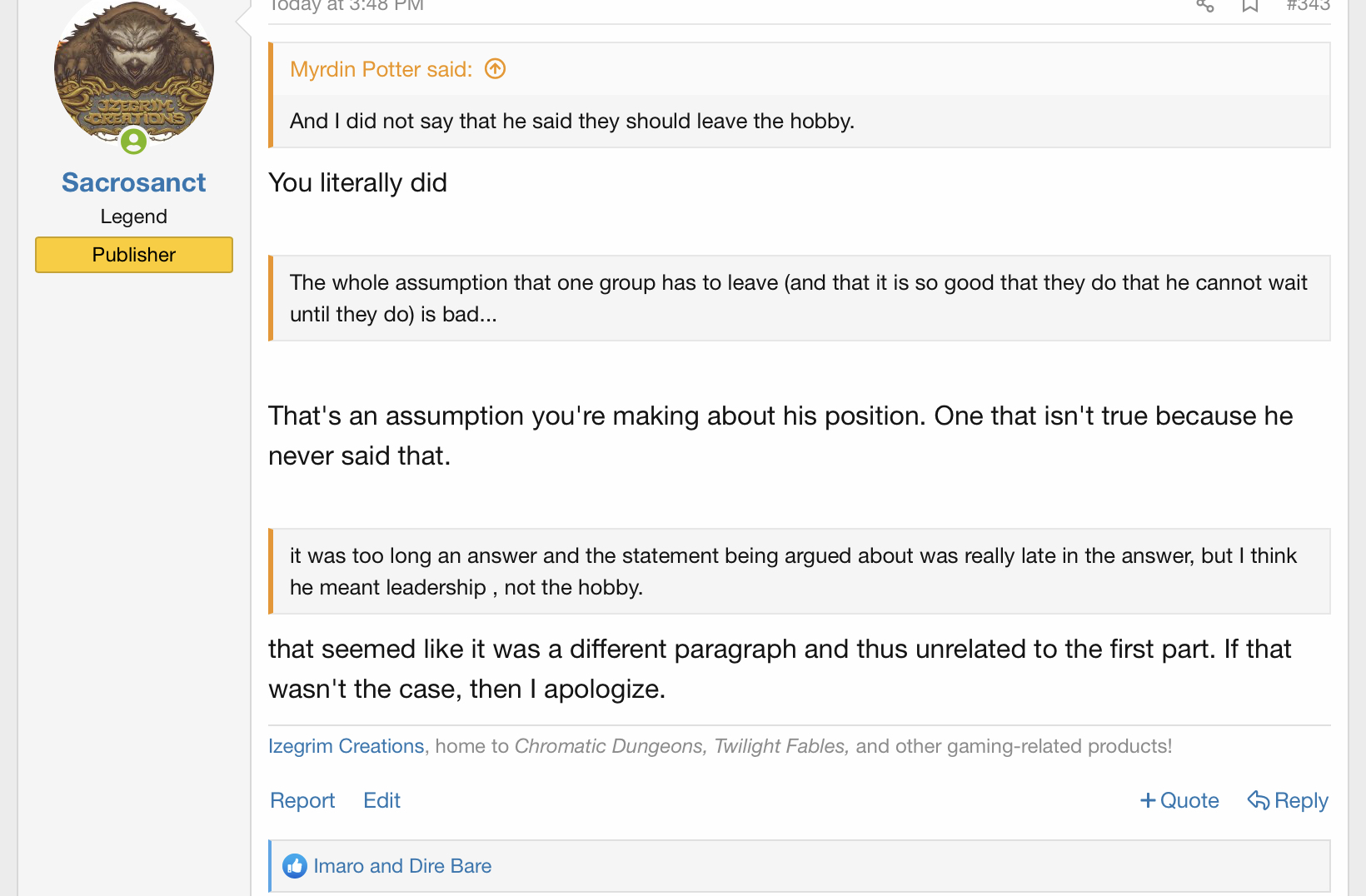Bookmark this post with the bookmark icon
This screenshot has width=1366, height=896.
(x=1250, y=6)
